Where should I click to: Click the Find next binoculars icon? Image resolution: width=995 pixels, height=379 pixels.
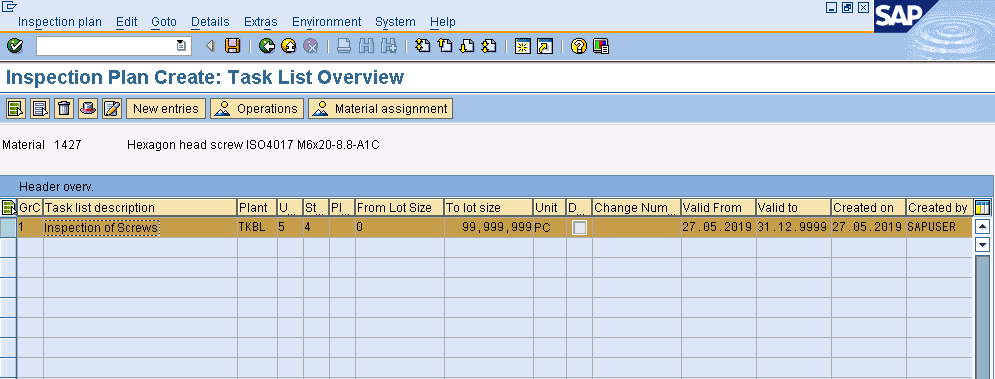tap(388, 46)
